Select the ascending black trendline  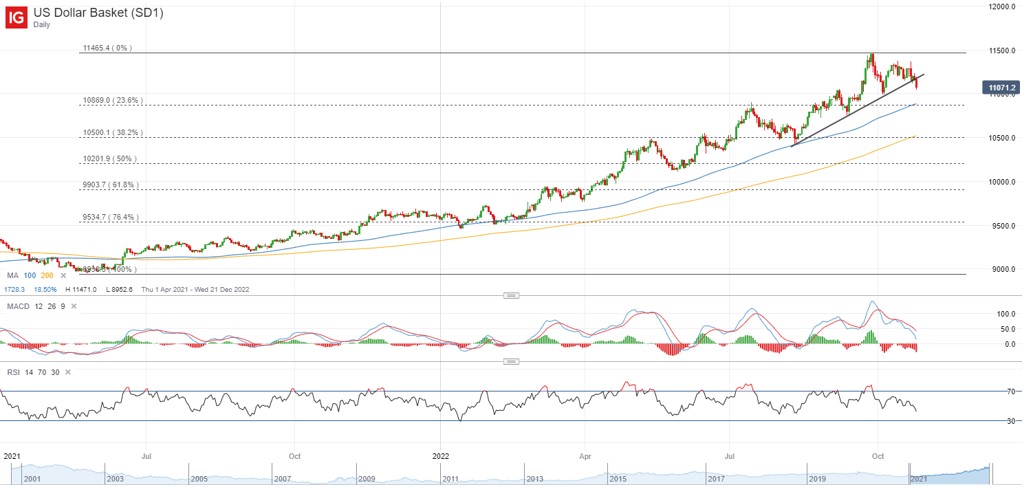(x=857, y=110)
